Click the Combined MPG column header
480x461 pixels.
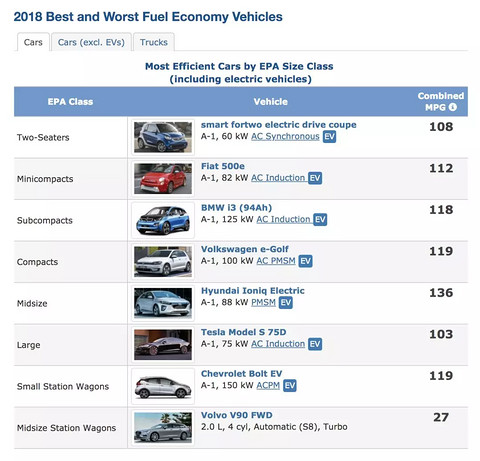[x=440, y=101]
